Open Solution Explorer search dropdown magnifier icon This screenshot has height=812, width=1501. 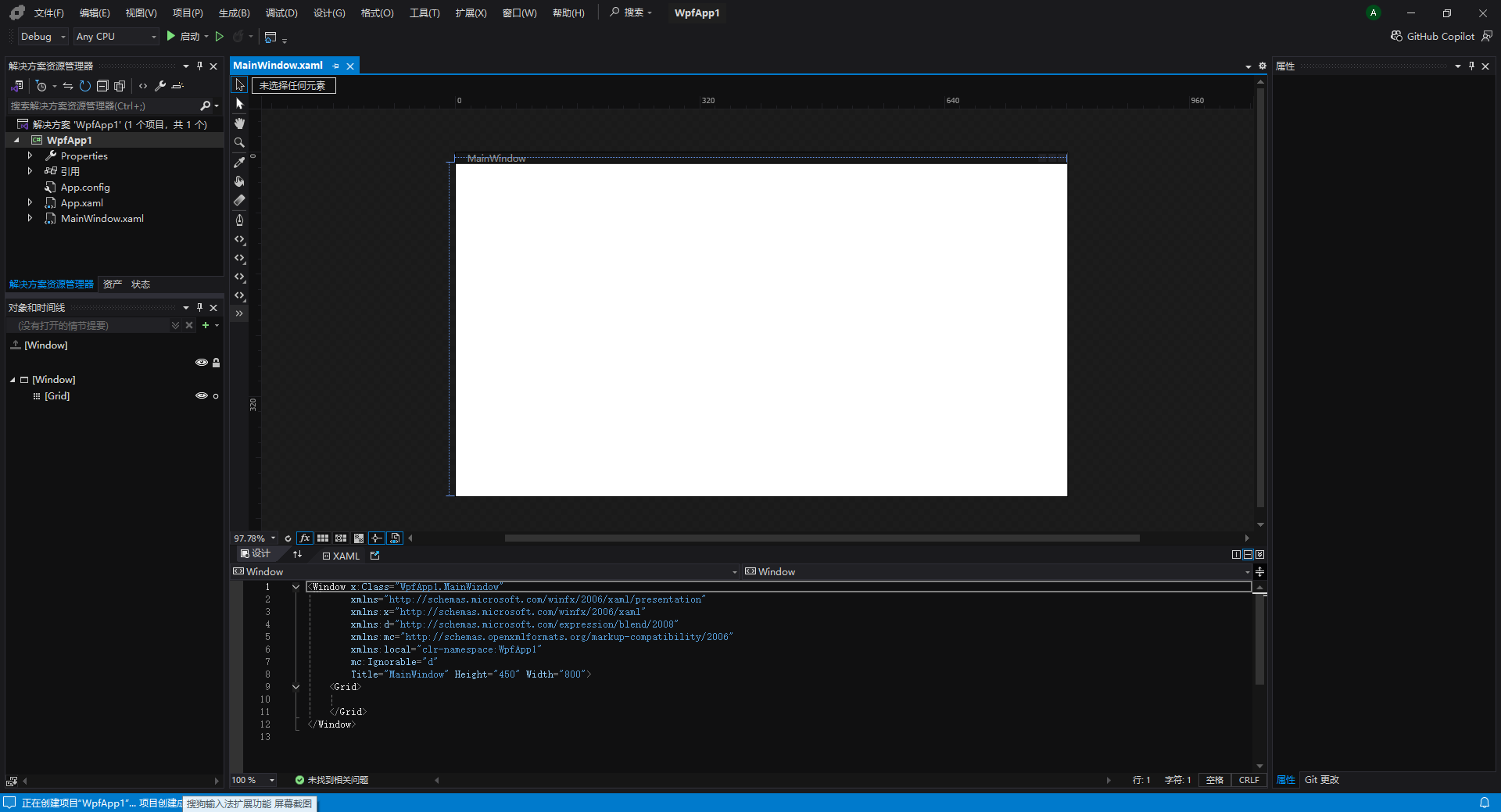[x=206, y=106]
